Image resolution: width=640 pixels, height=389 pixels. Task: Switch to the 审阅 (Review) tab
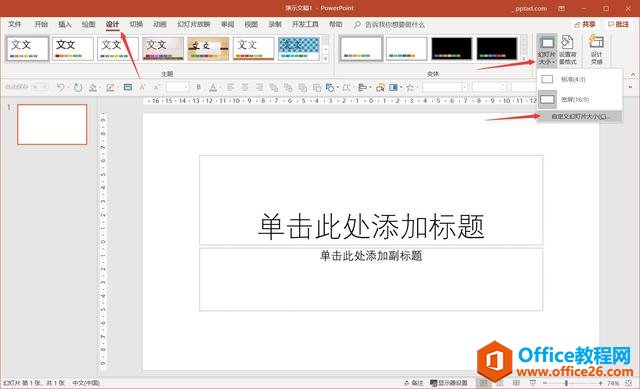pos(228,24)
